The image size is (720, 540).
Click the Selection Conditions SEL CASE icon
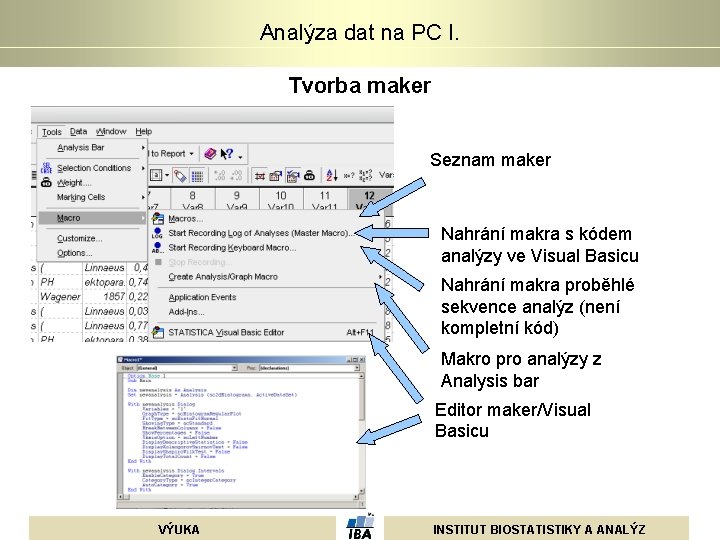coord(46,168)
